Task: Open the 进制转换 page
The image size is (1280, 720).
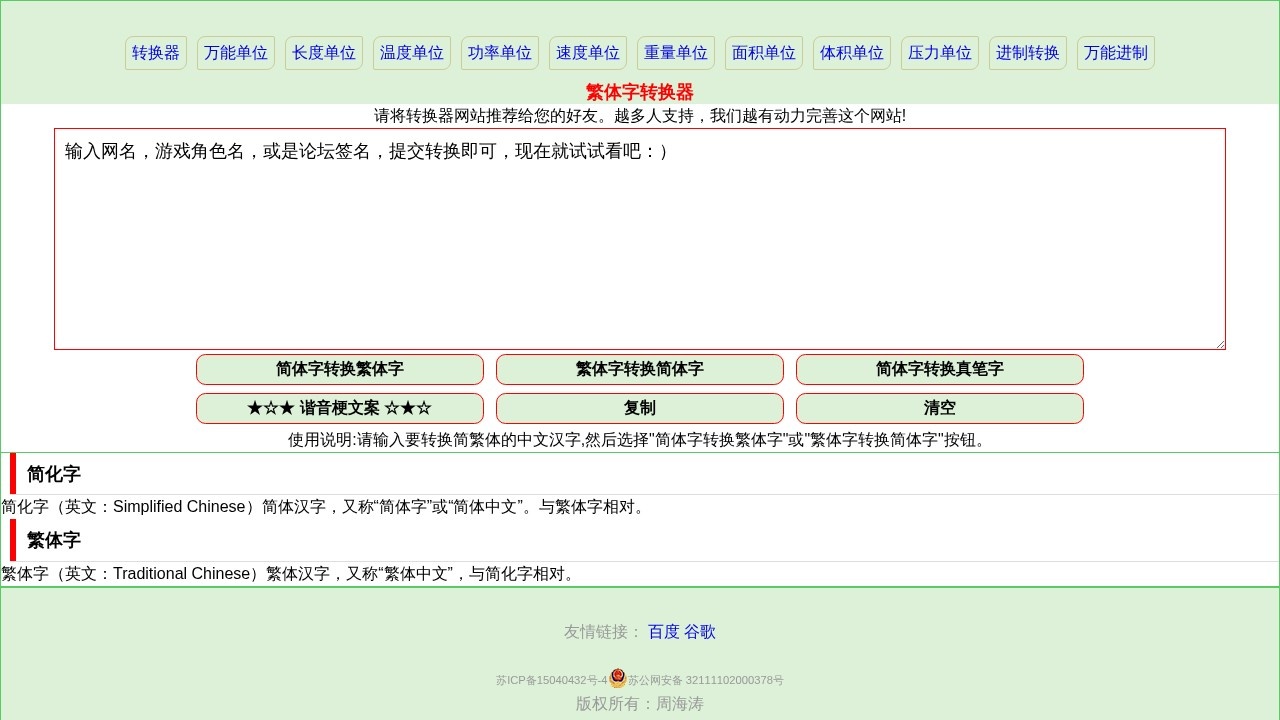Action: 1027,52
